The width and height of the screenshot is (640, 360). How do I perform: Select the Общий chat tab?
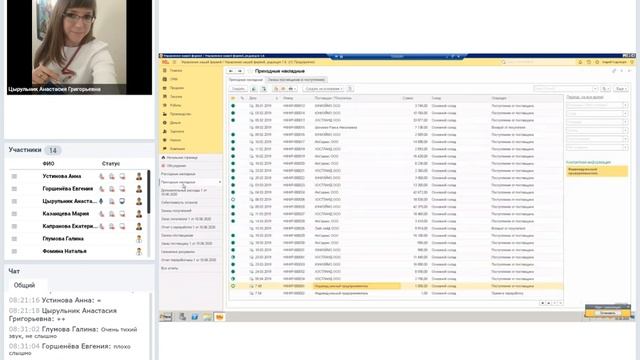[24, 285]
